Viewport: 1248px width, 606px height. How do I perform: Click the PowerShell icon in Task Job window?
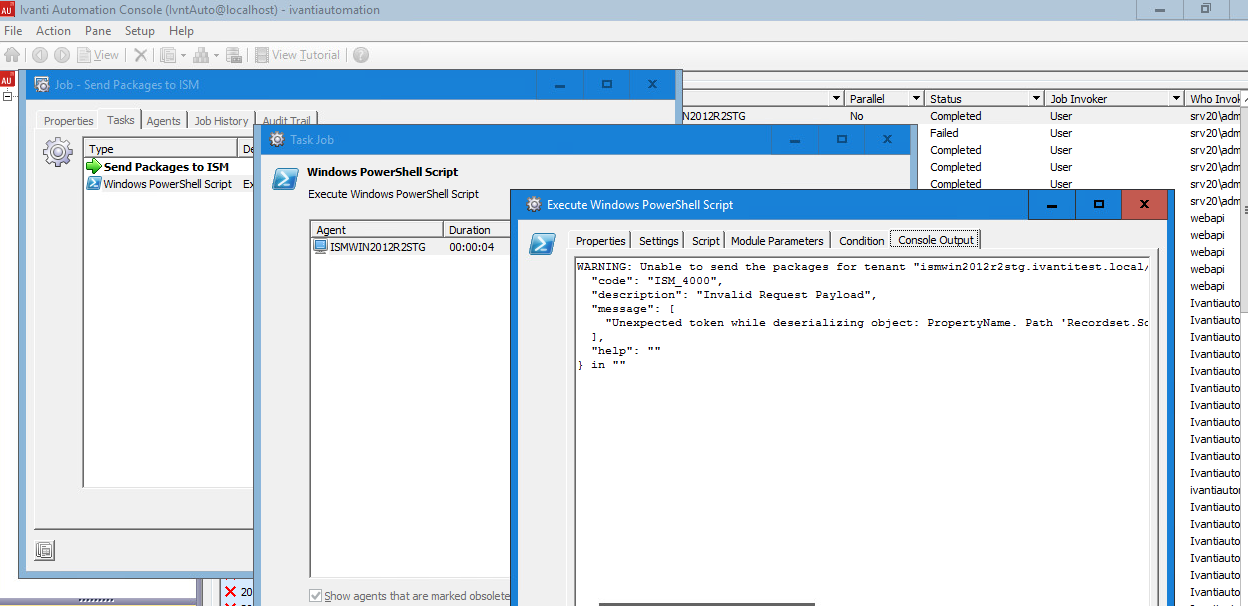tap(287, 177)
